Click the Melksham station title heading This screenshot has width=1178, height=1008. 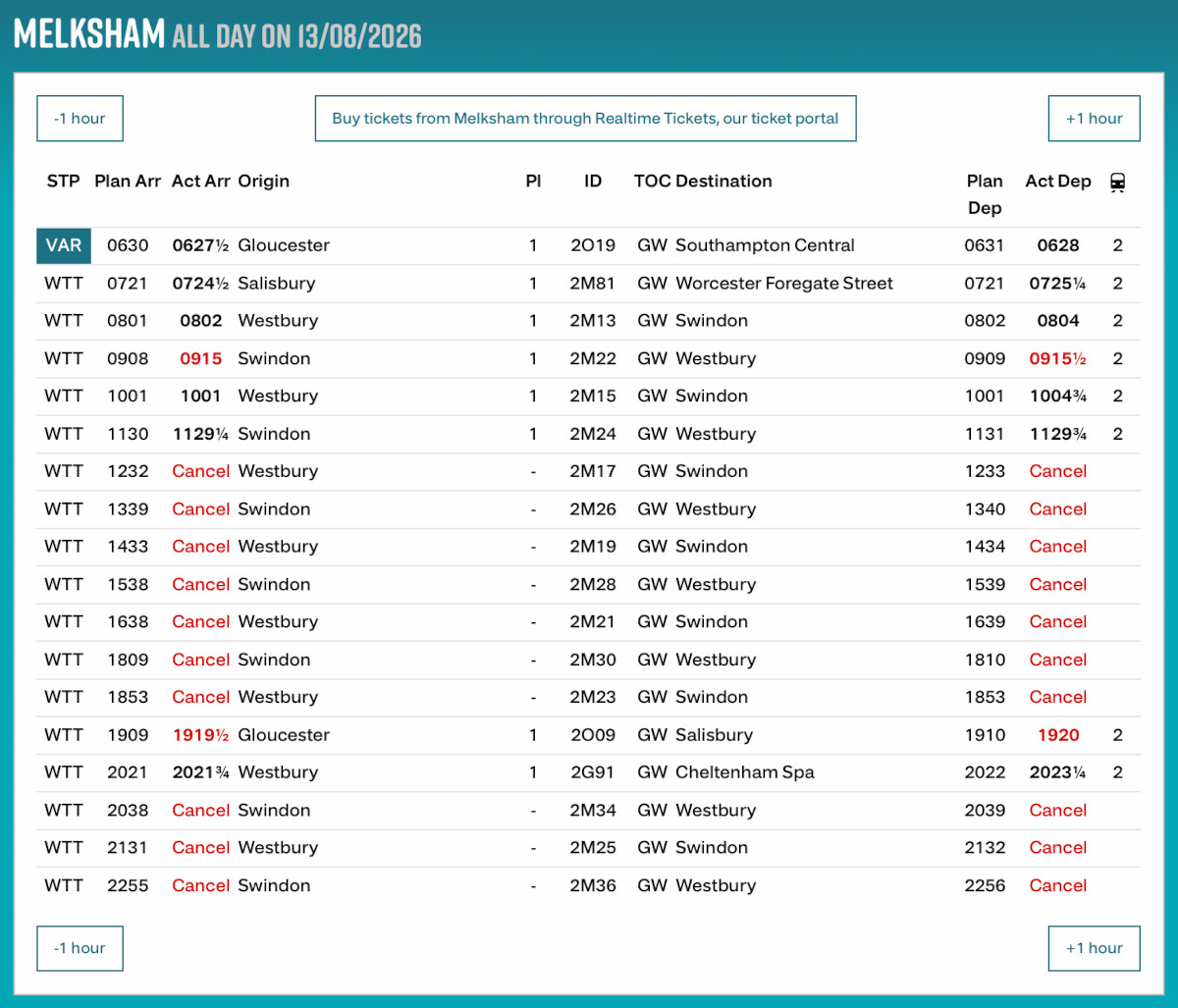(x=89, y=34)
